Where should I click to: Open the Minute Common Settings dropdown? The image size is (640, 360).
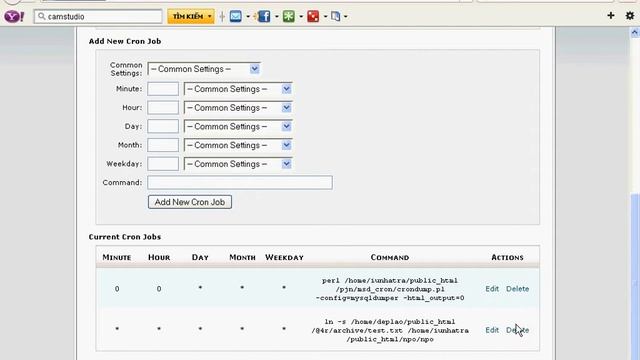click(x=238, y=89)
